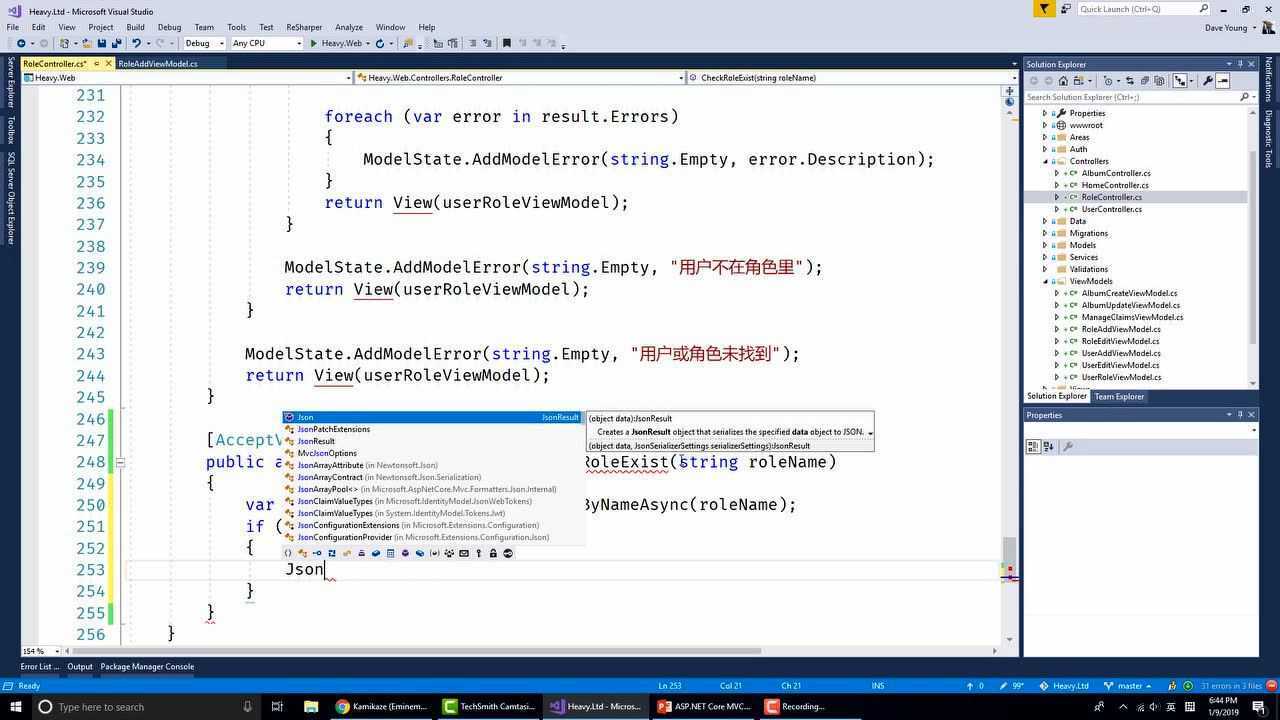The height and width of the screenshot is (720, 1280).
Task: Click the bookmark toggle toolbar icon
Action: tap(506, 43)
